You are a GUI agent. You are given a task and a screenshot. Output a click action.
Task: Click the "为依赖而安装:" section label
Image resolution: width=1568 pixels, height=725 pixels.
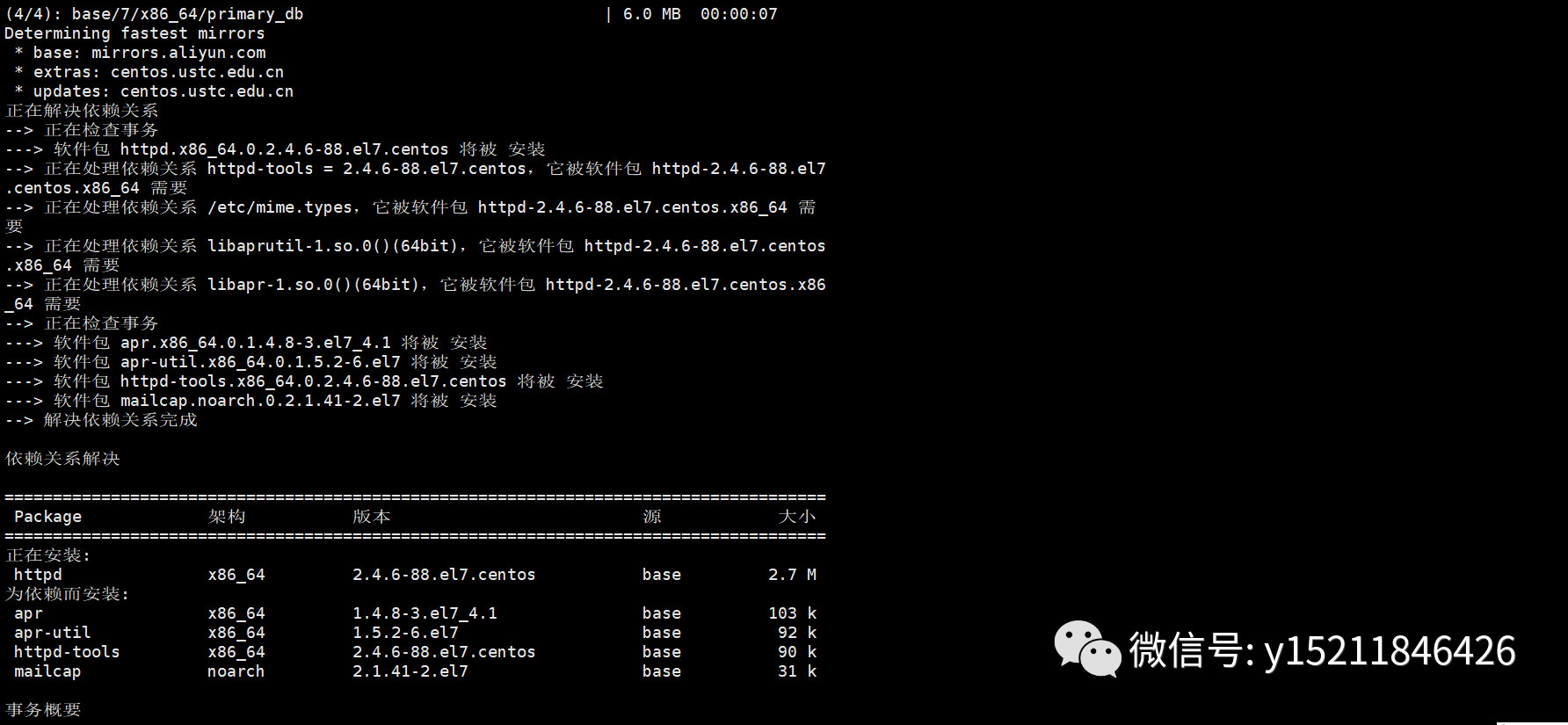coord(67,594)
